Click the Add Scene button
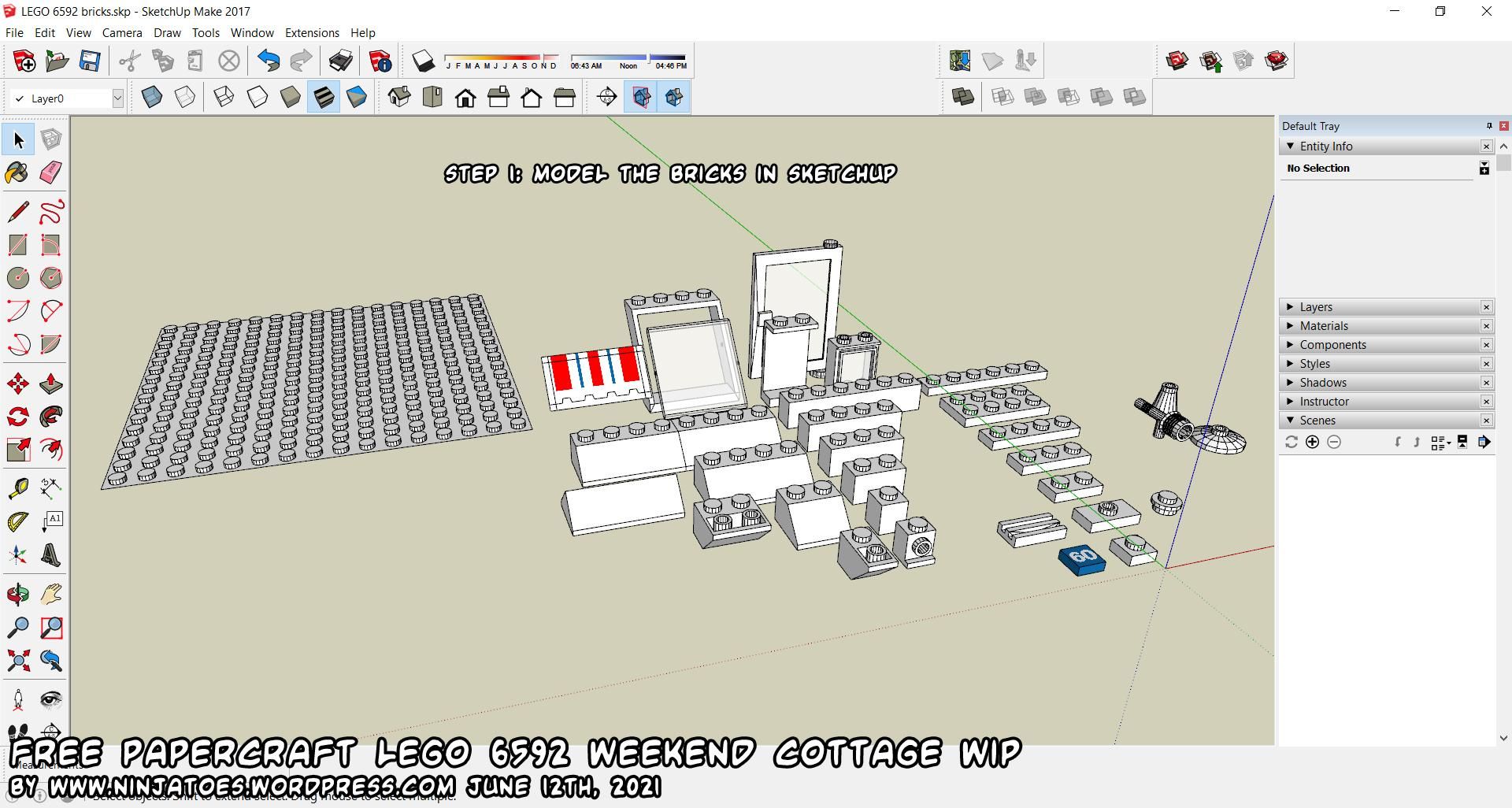1512x808 pixels. click(x=1312, y=443)
